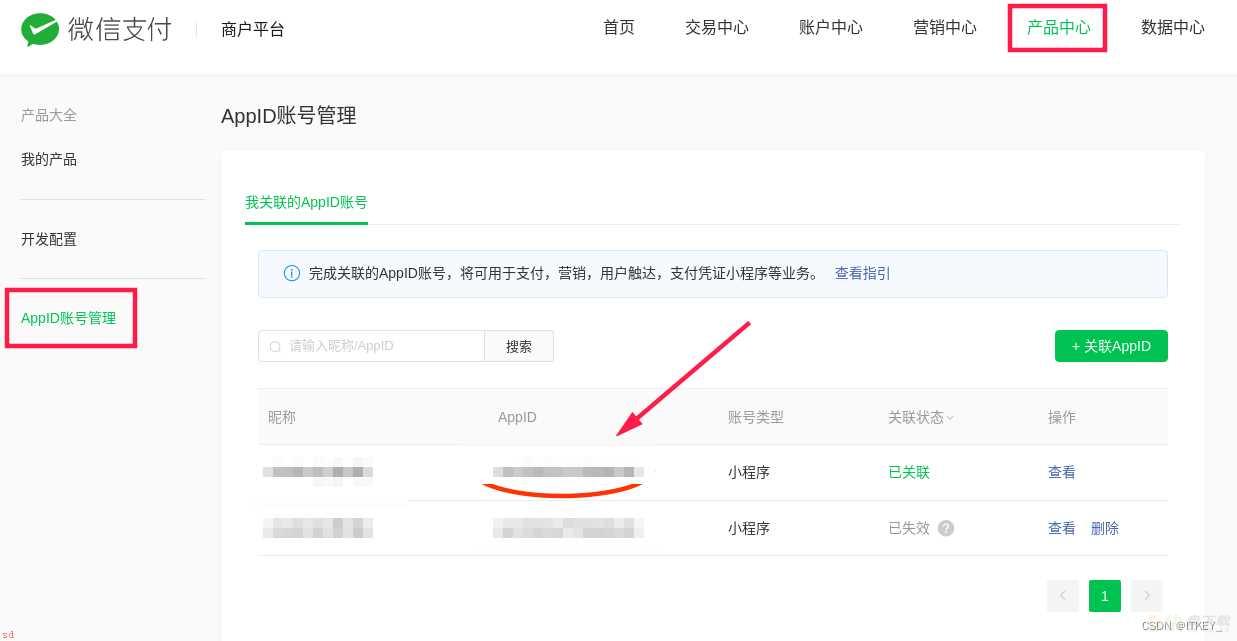1237x641 pixels.
Task: Go to previous page arrow
Action: point(1062,596)
